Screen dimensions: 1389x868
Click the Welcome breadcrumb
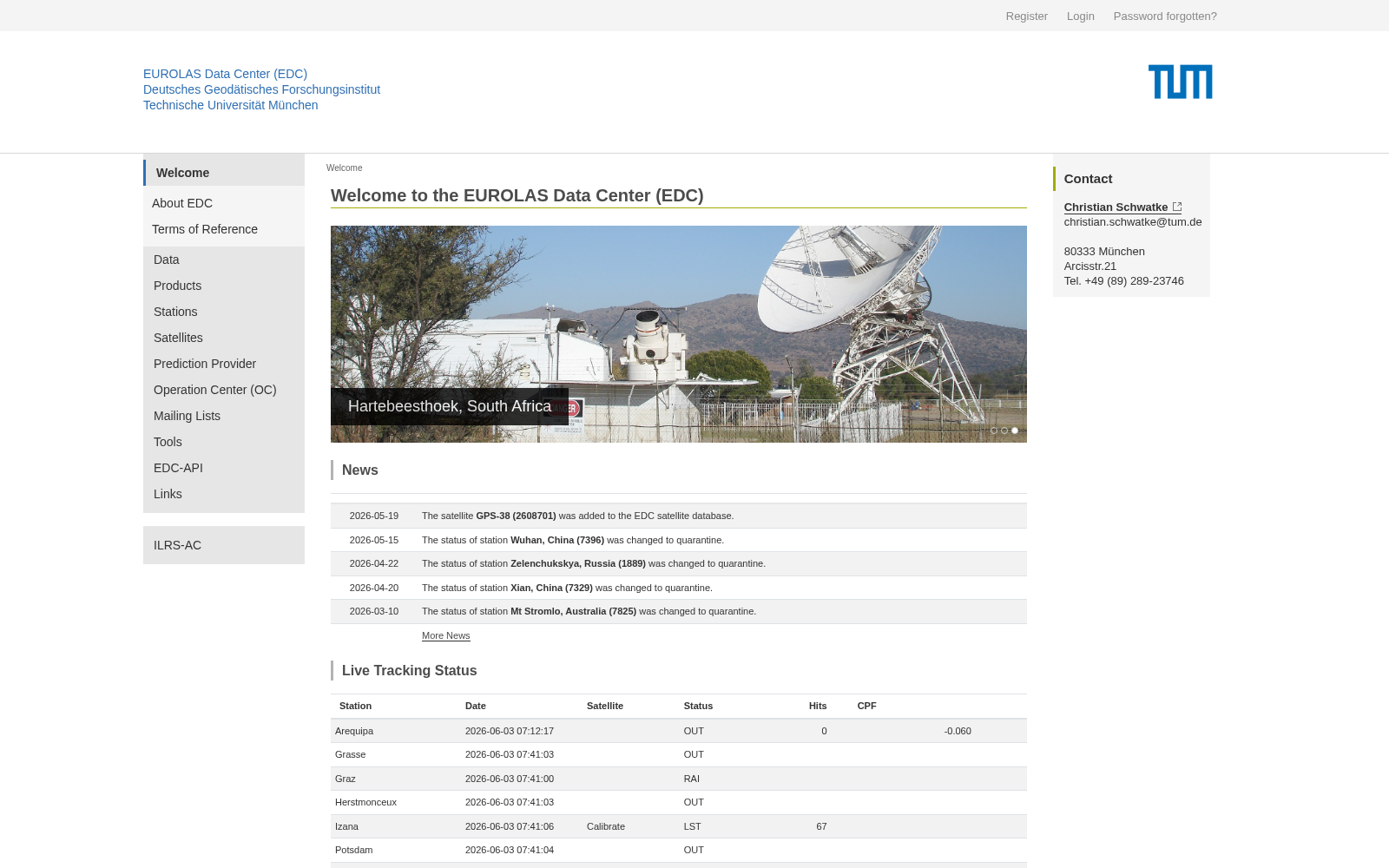(x=345, y=168)
